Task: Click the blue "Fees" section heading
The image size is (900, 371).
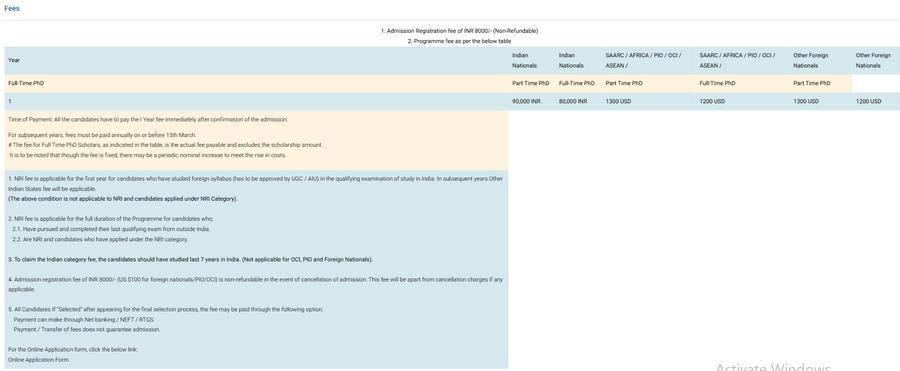Action: point(11,9)
